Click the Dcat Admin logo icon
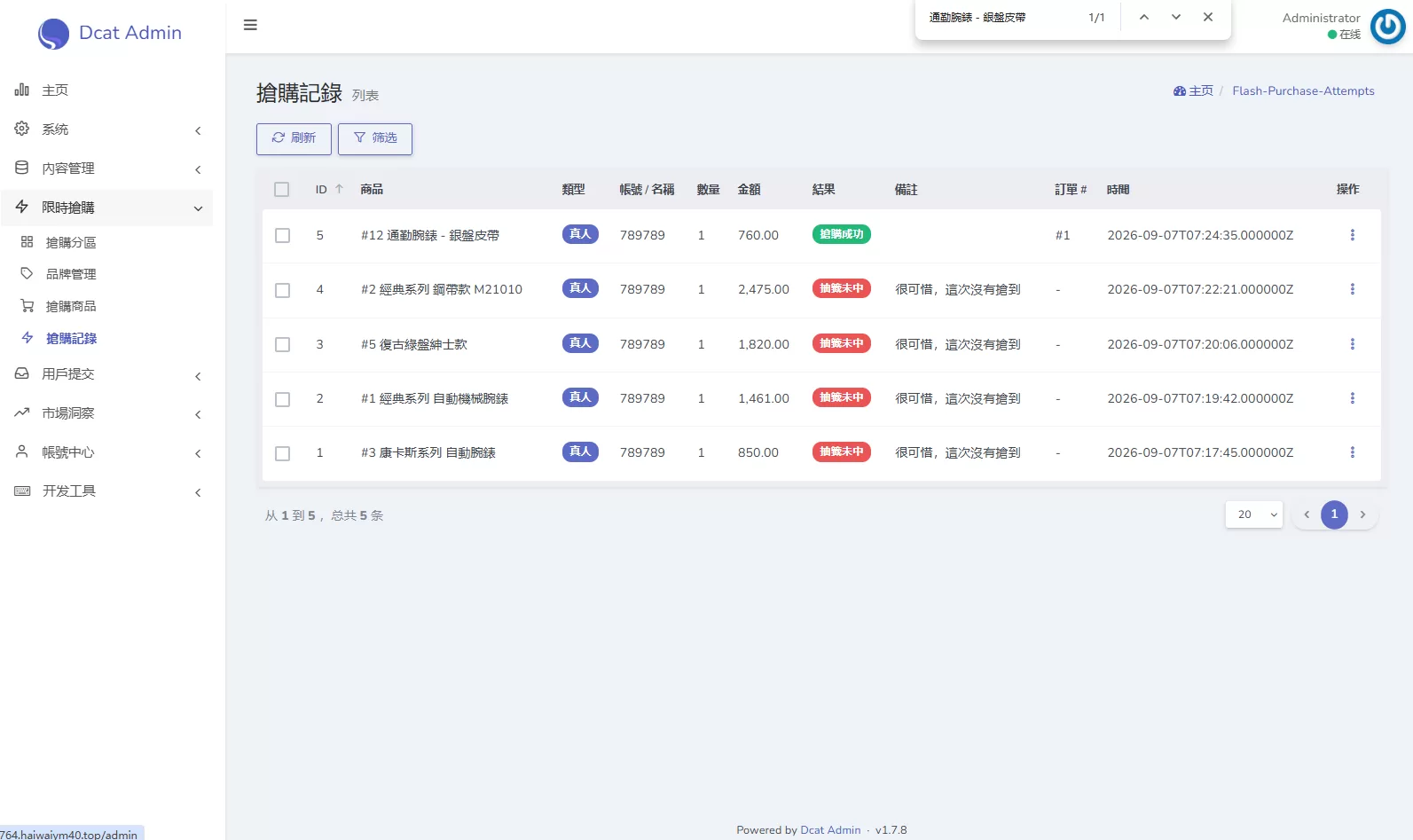Screen dimensions: 1413x840 point(53,34)
